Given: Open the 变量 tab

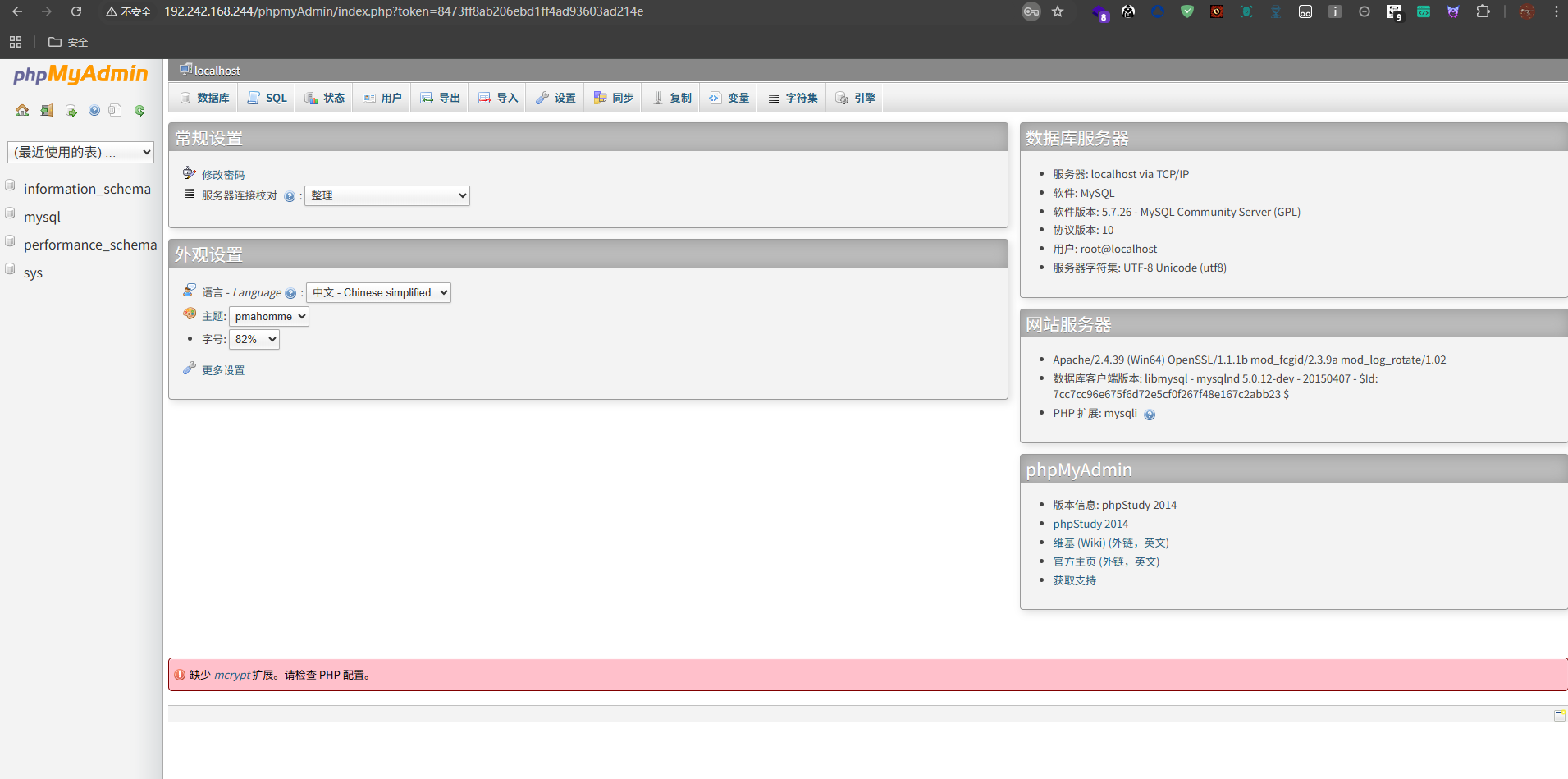Looking at the screenshot, I should (x=729, y=98).
